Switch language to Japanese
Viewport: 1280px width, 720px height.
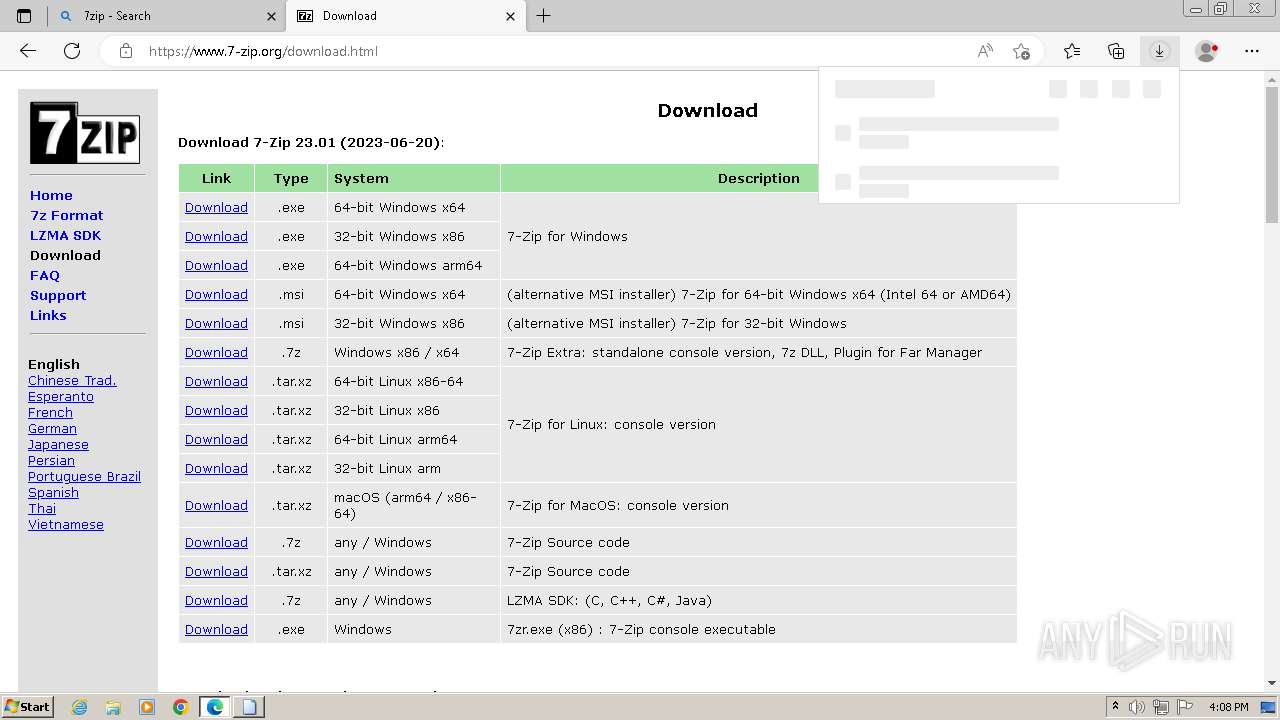pos(58,444)
